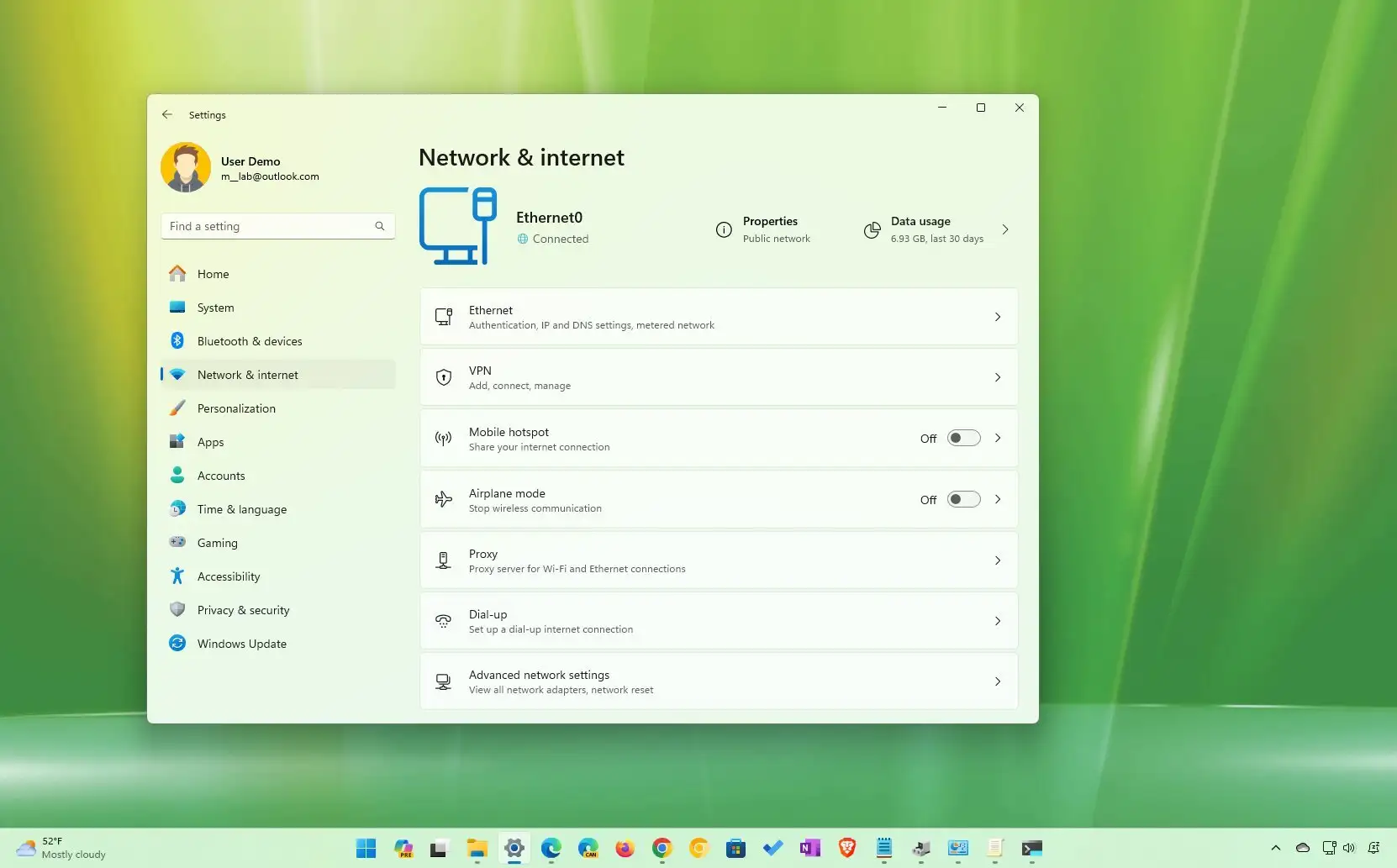Open Personalization settings
The width and height of the screenshot is (1397, 868).
click(277, 408)
